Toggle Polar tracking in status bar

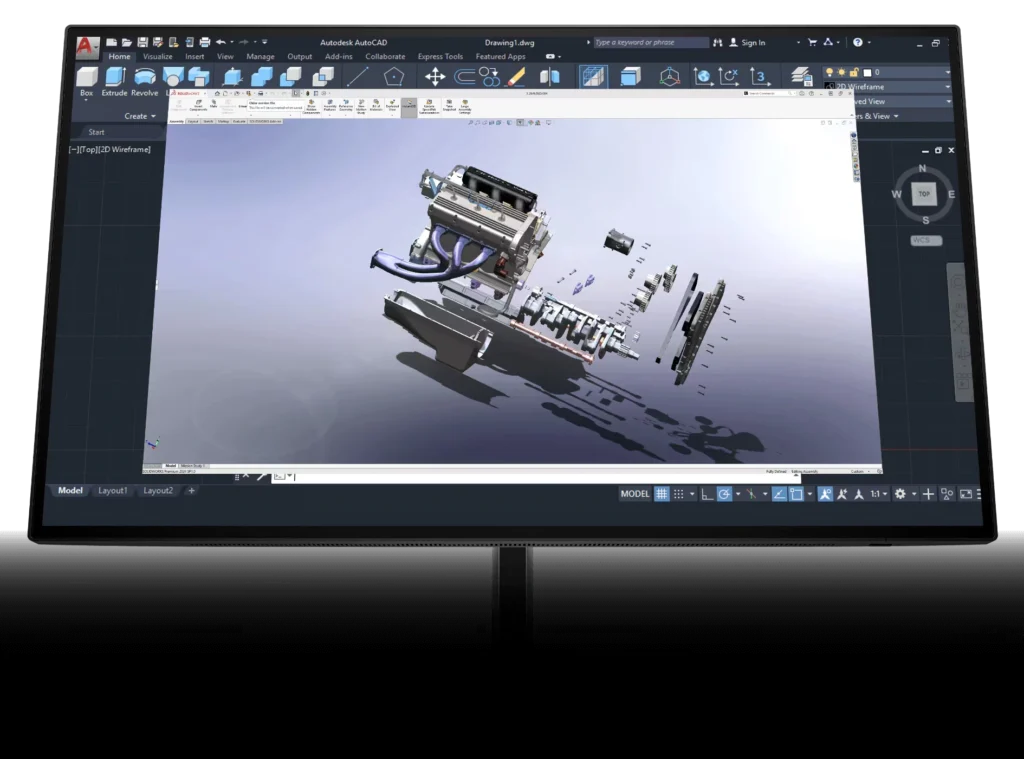724,494
